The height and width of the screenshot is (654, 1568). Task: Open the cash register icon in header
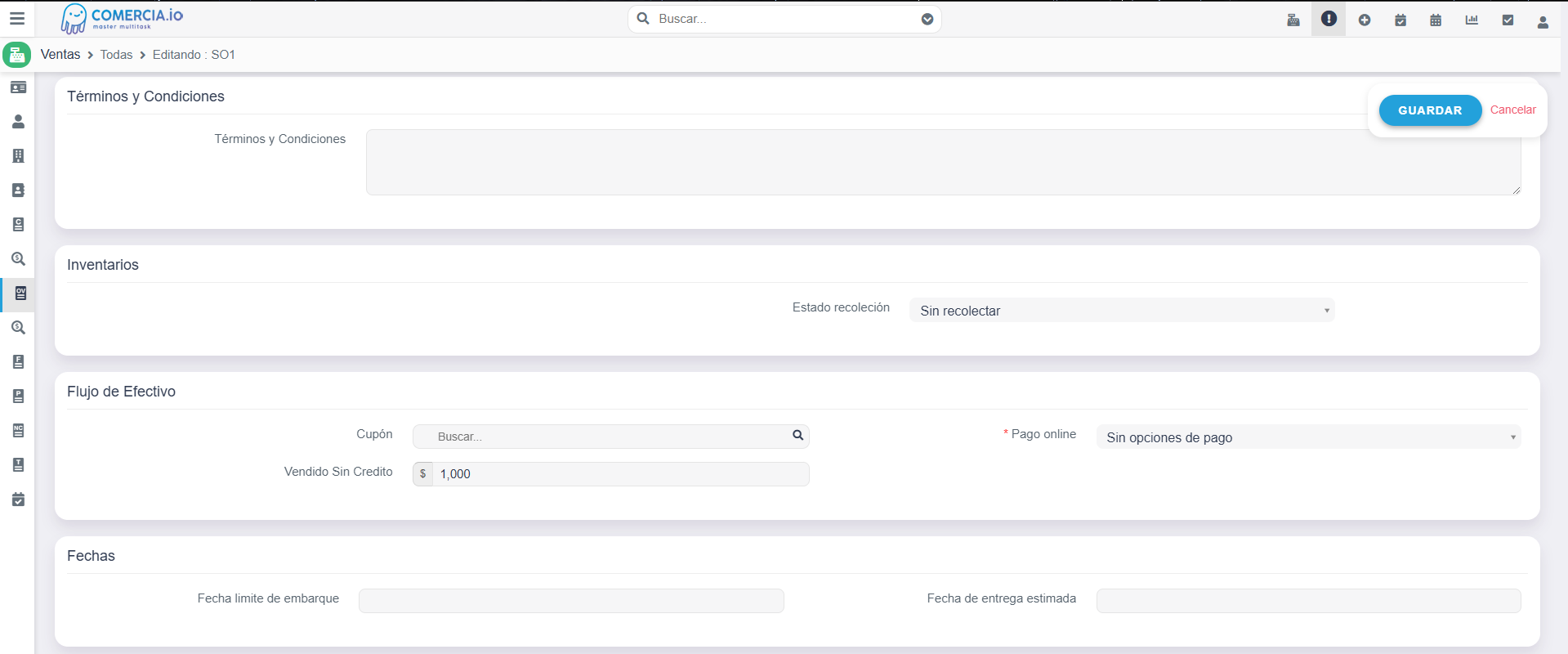click(x=1293, y=20)
